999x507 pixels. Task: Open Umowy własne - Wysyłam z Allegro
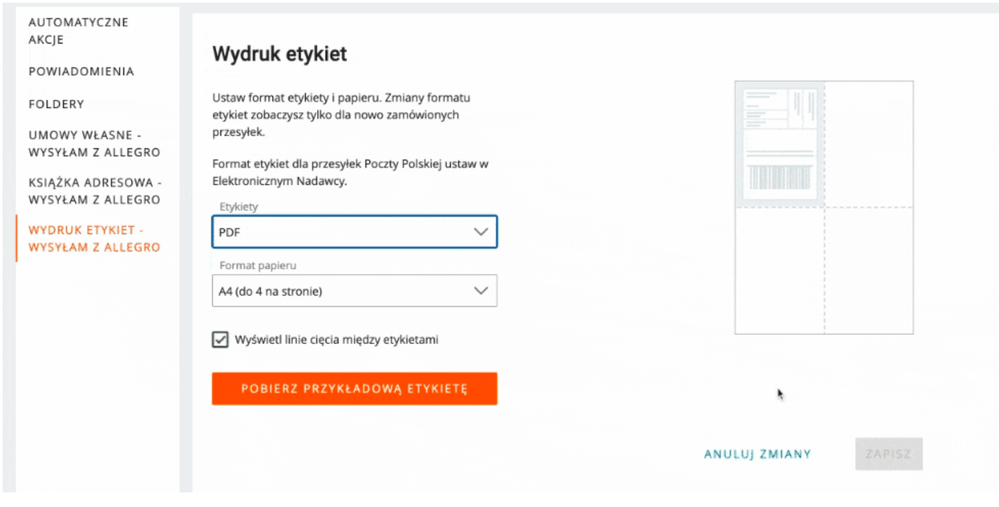pos(94,143)
